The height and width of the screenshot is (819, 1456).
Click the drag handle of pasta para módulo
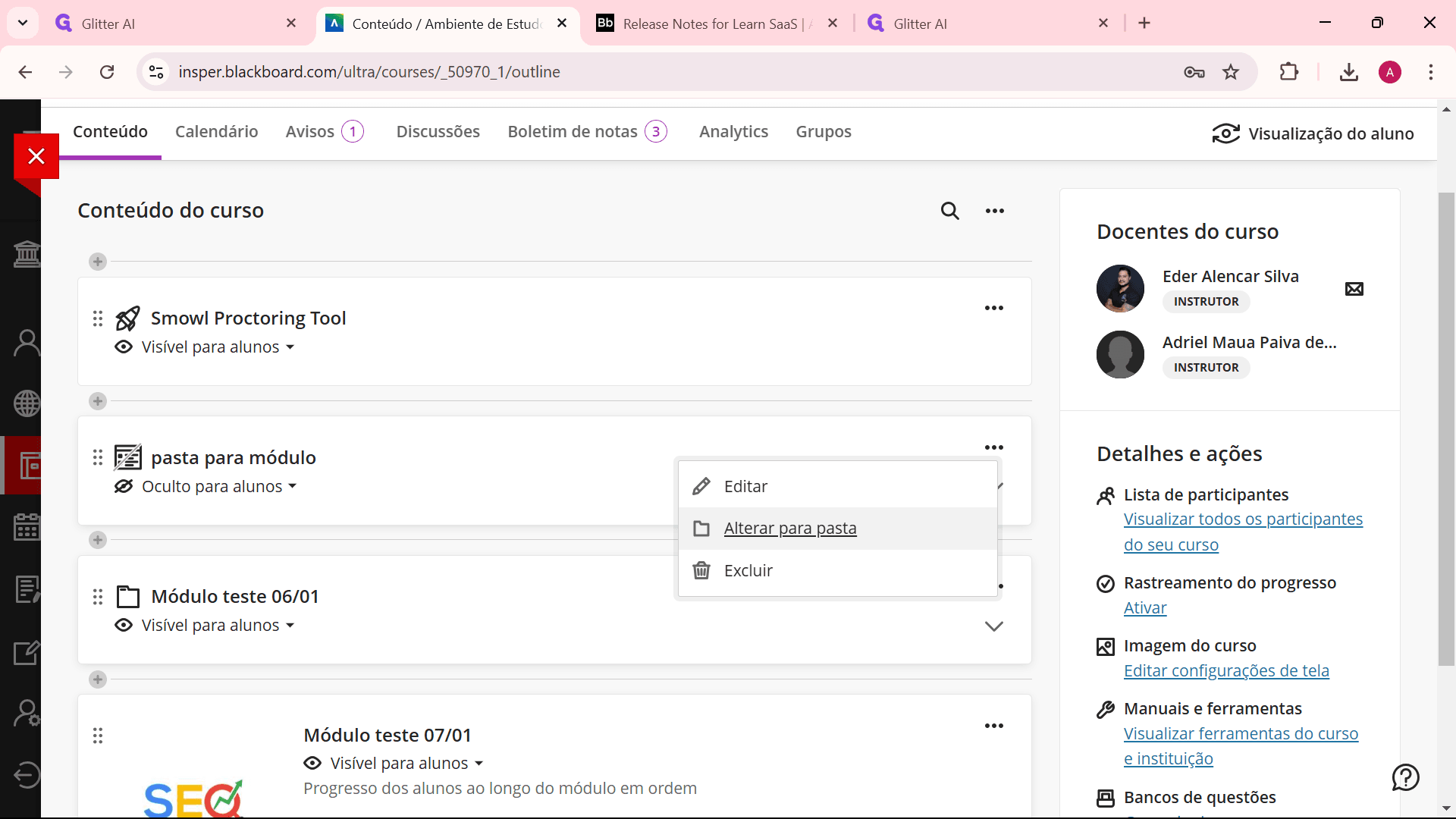(98, 457)
